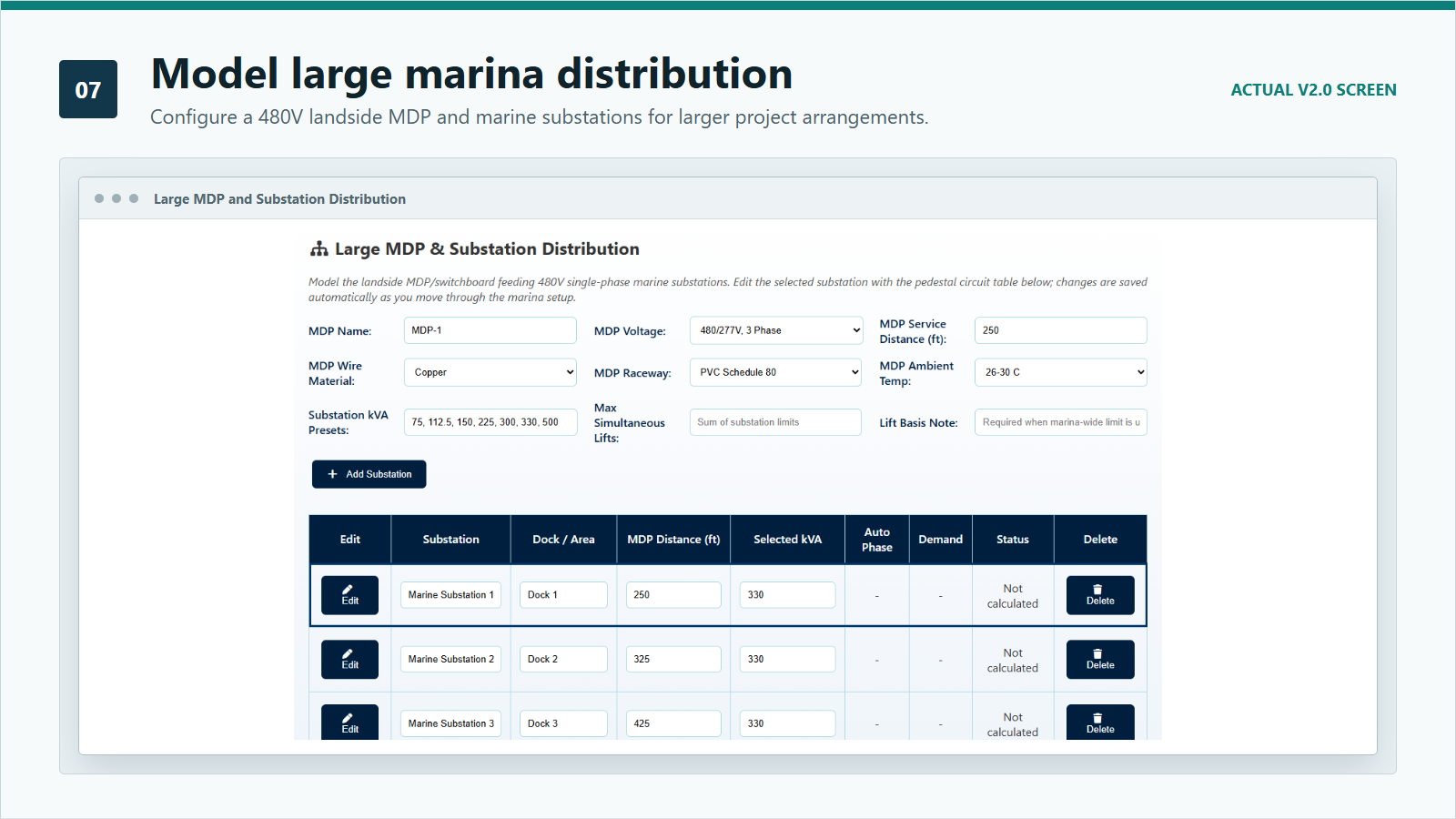Screen dimensions: 1456x819
Task: Click the MDP distance field showing 425
Action: pos(673,723)
